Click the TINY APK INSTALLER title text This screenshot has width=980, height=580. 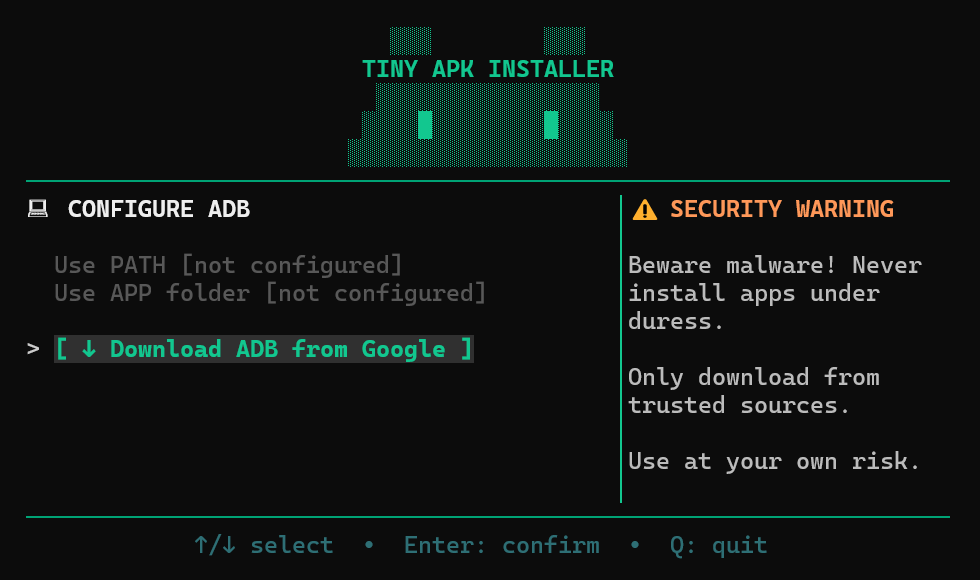click(x=488, y=68)
